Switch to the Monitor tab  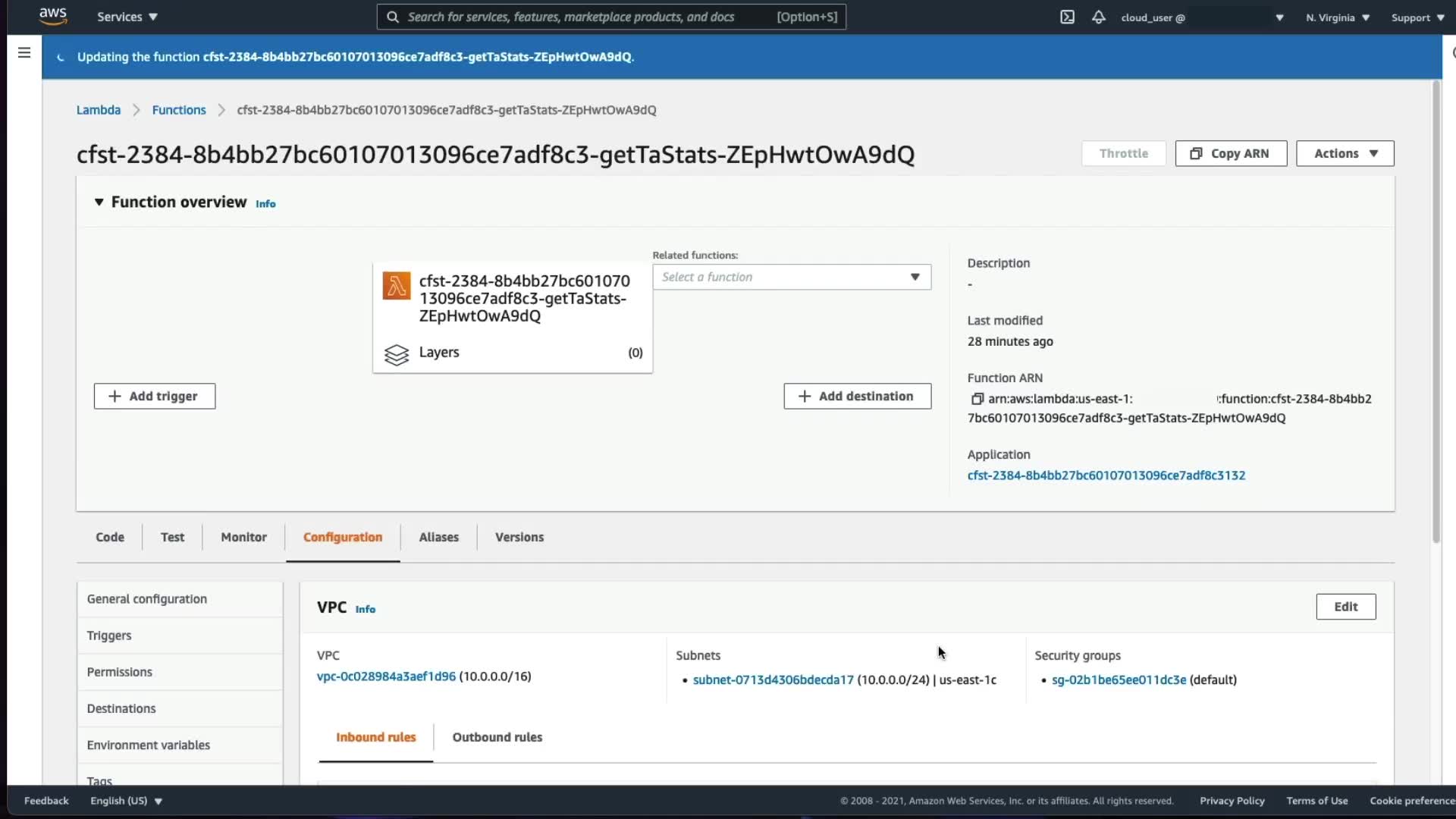click(x=243, y=537)
